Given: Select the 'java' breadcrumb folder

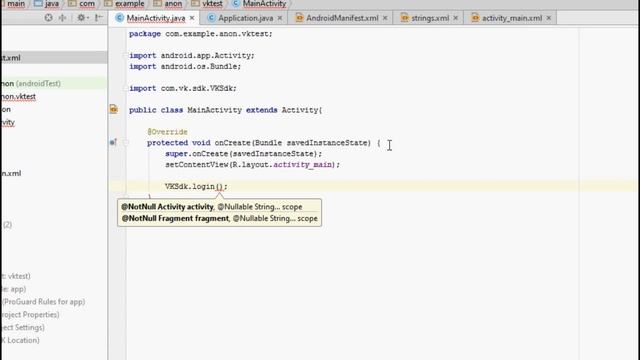Looking at the screenshot, I should 47,4.
